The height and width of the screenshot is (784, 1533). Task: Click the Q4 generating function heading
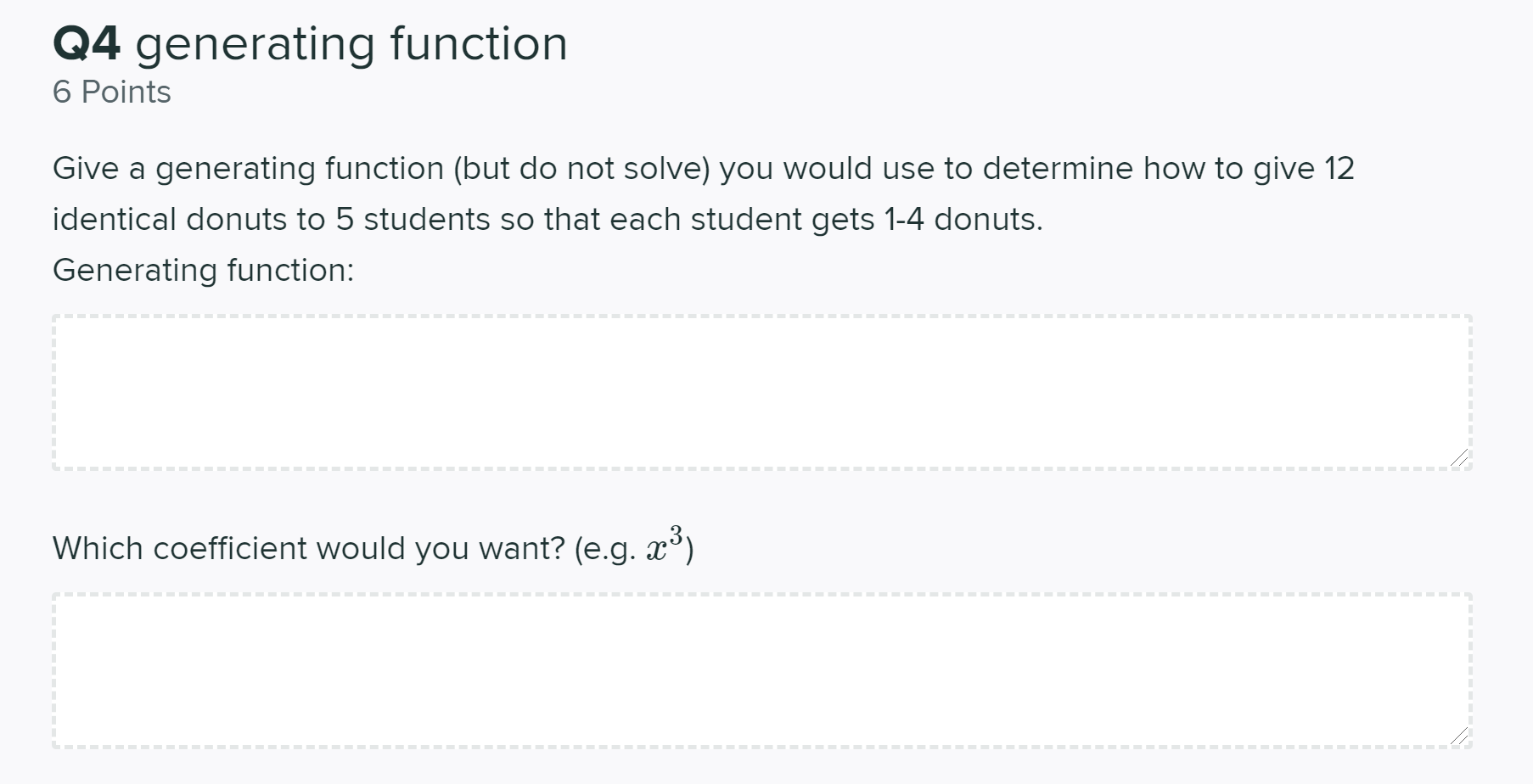[310, 44]
